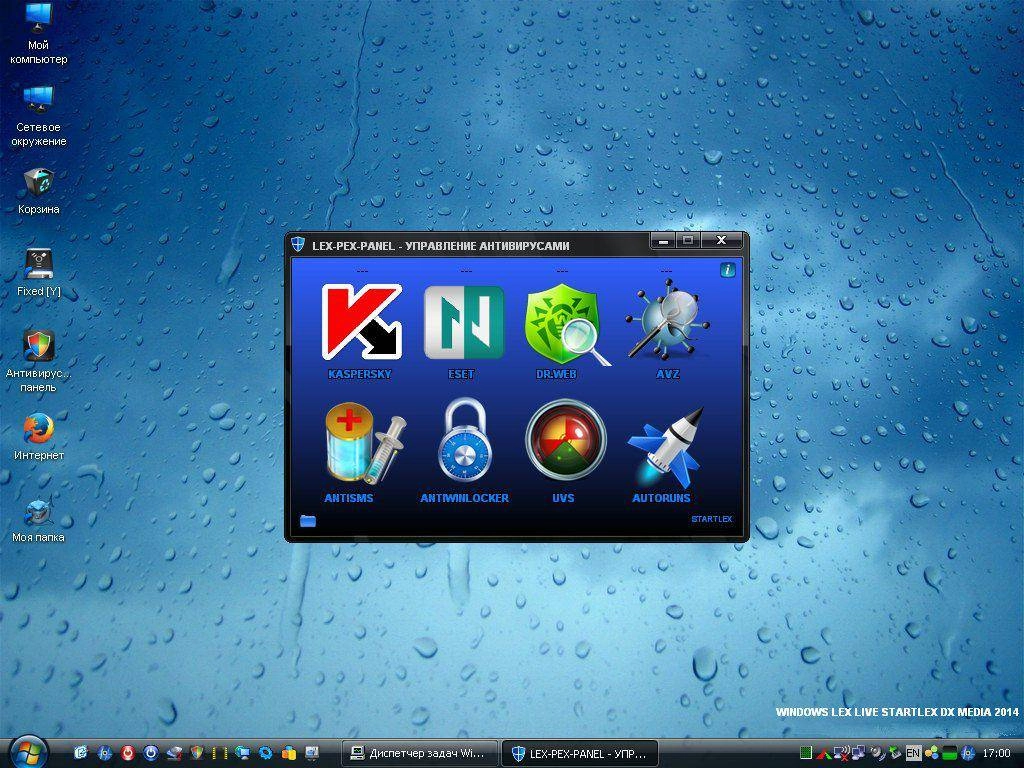Viewport: 1024px width, 768px height.
Task: Click the green square tray icon
Action: click(x=806, y=753)
